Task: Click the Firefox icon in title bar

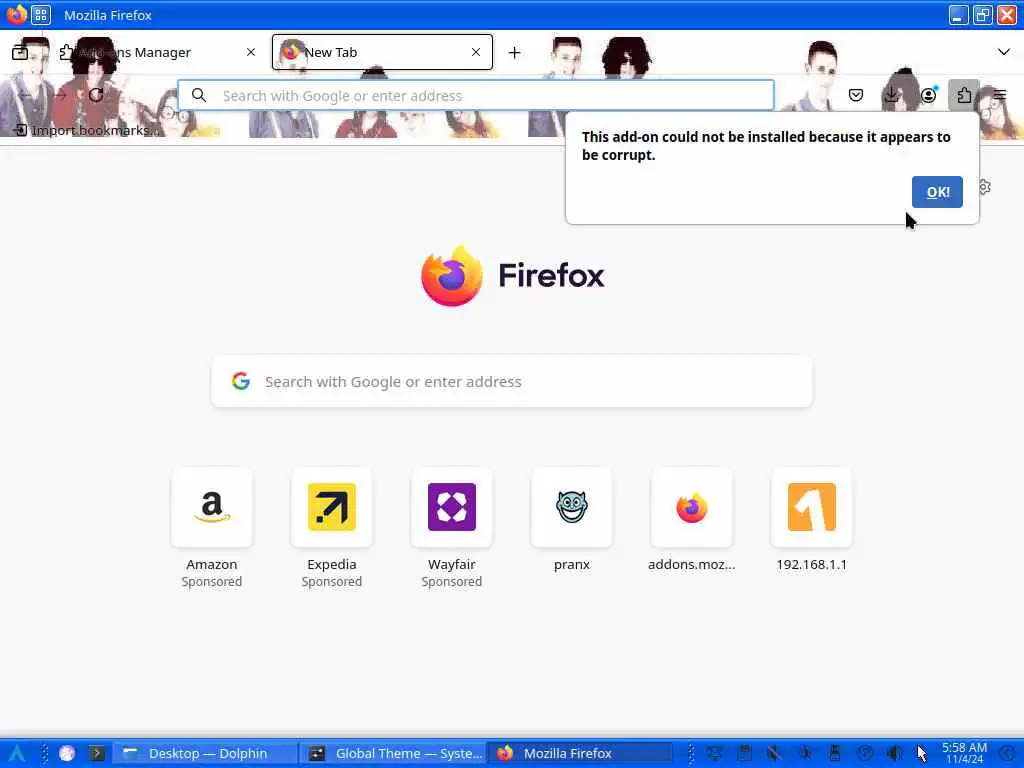Action: (16, 14)
